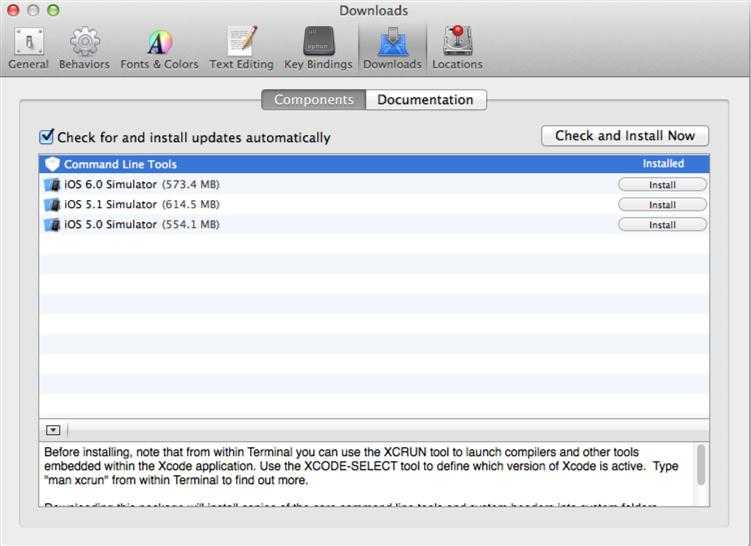
Task: Click the iOS 6.0 Simulator icon
Action: (x=52, y=185)
